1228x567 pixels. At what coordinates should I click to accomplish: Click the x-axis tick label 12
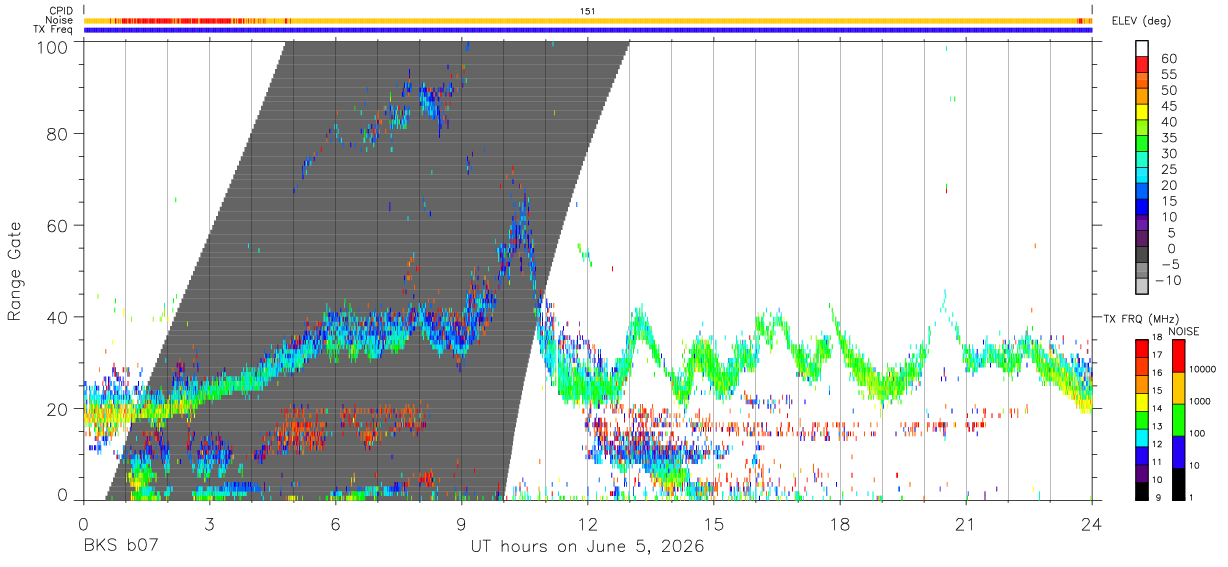588,524
